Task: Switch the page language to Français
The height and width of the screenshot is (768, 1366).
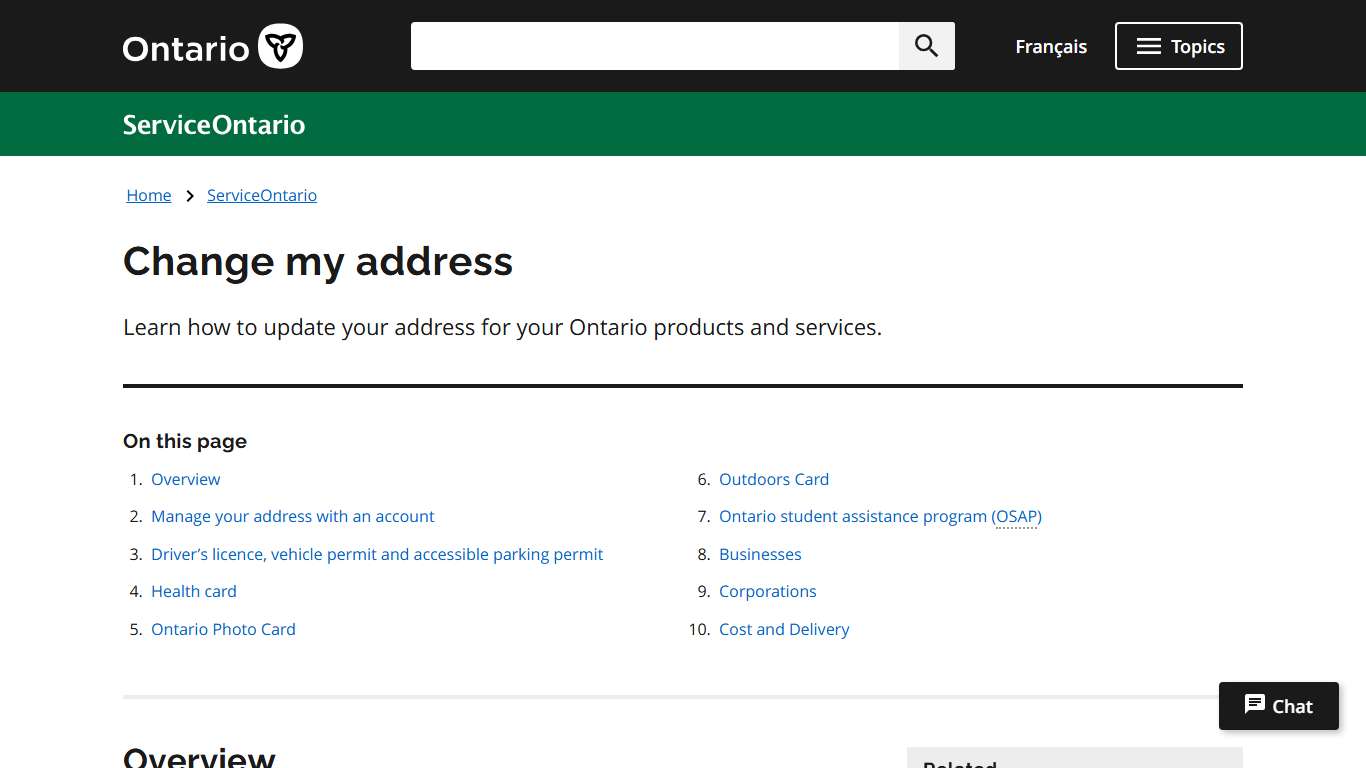Action: click(1050, 46)
